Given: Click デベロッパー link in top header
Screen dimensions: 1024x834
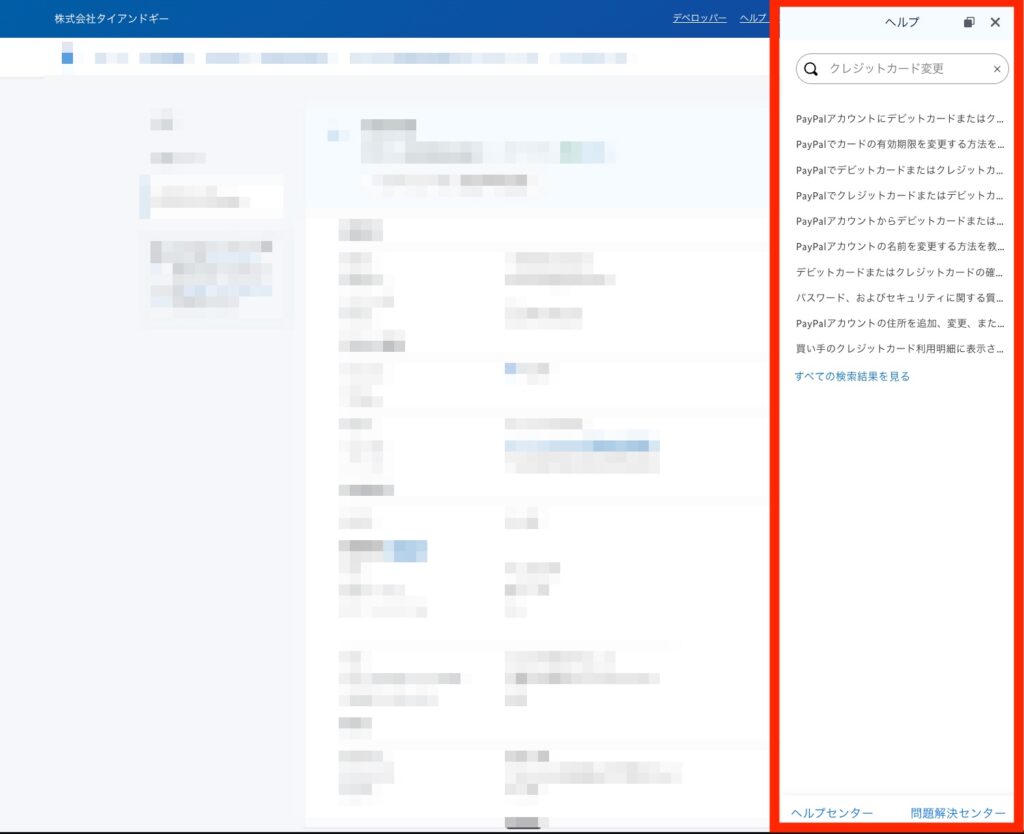Looking at the screenshot, I should (x=699, y=18).
